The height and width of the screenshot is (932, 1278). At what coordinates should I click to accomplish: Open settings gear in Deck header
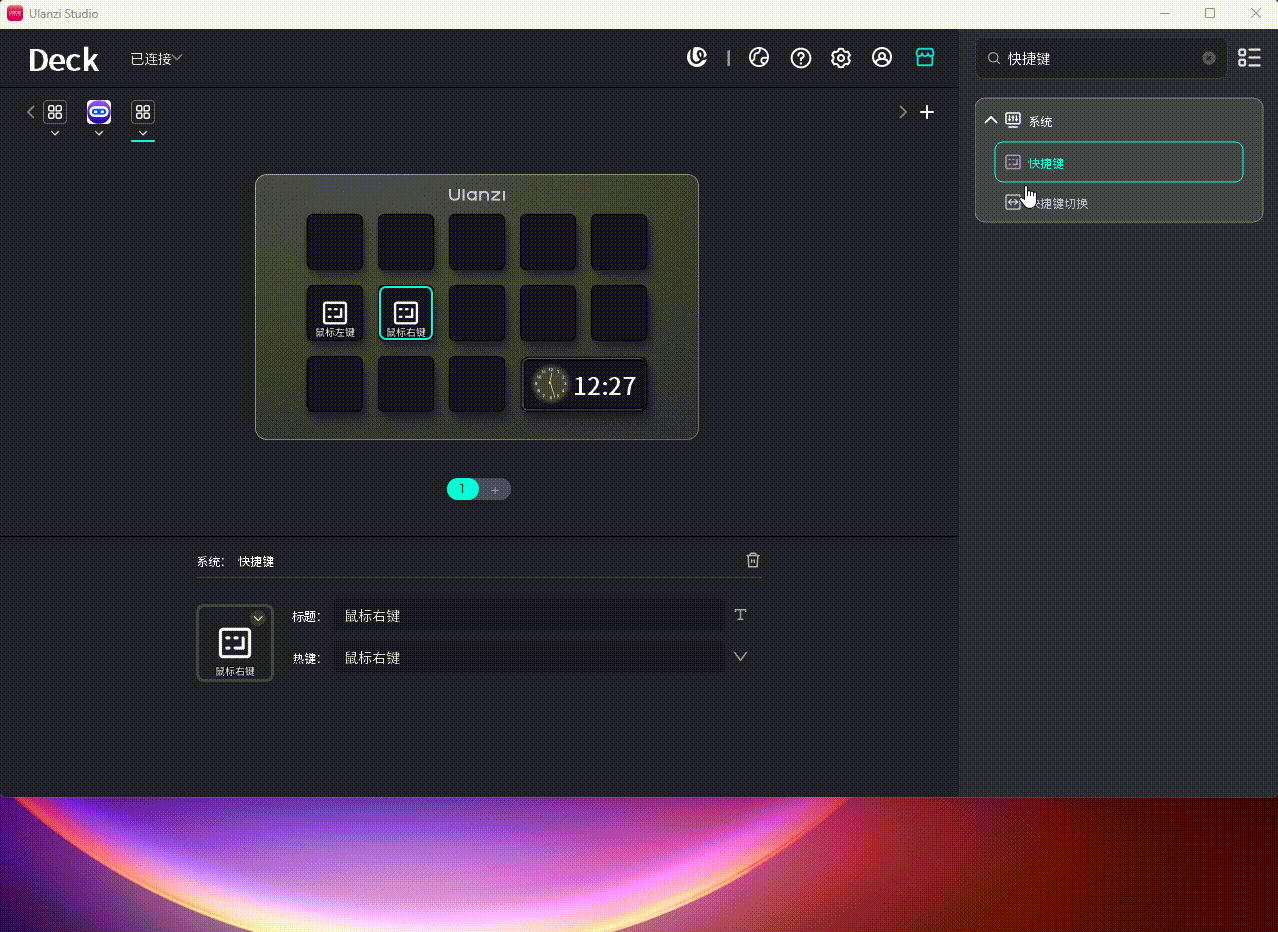841,58
